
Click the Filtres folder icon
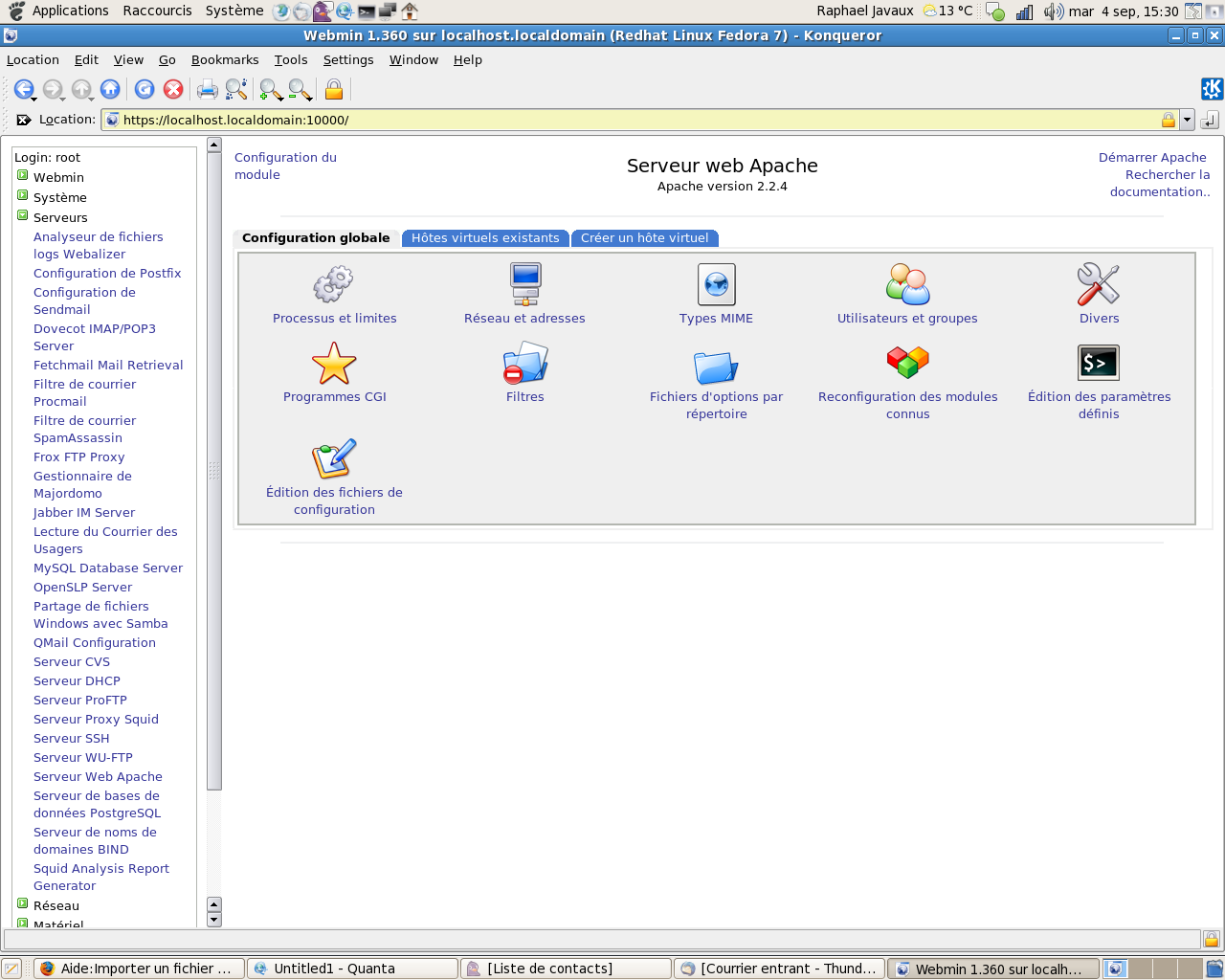coord(524,364)
